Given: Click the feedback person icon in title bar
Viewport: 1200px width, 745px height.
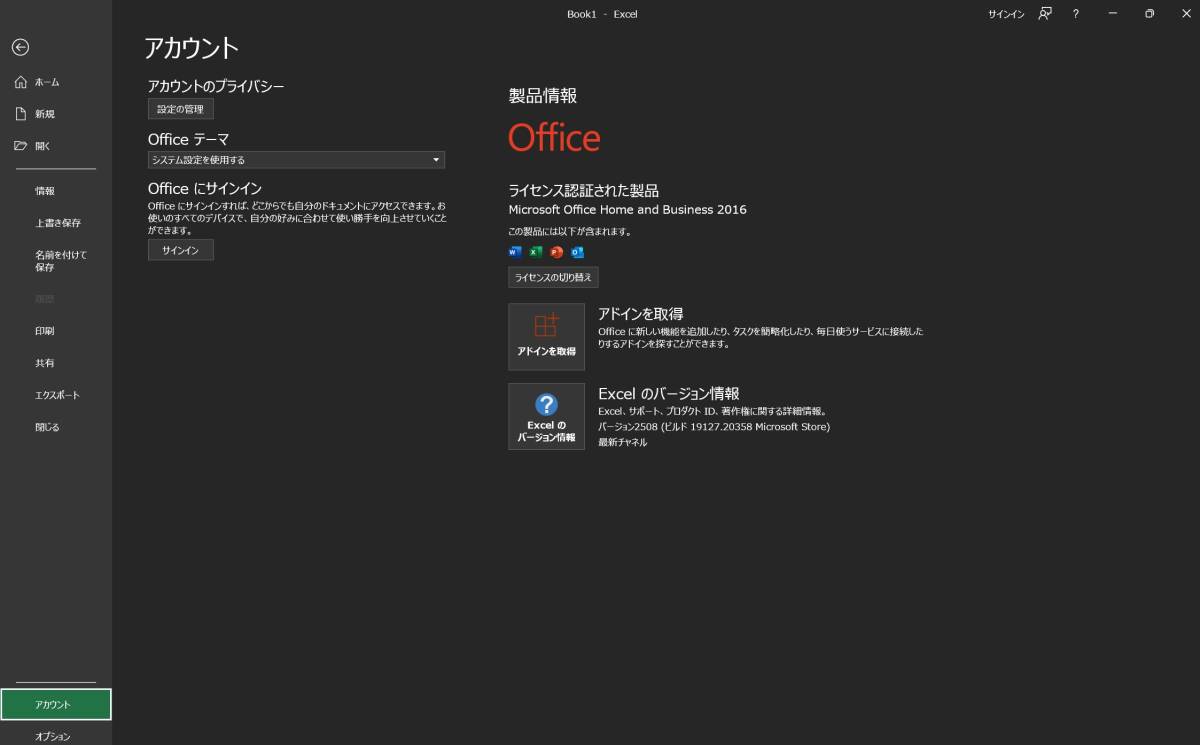Looking at the screenshot, I should [x=1045, y=14].
